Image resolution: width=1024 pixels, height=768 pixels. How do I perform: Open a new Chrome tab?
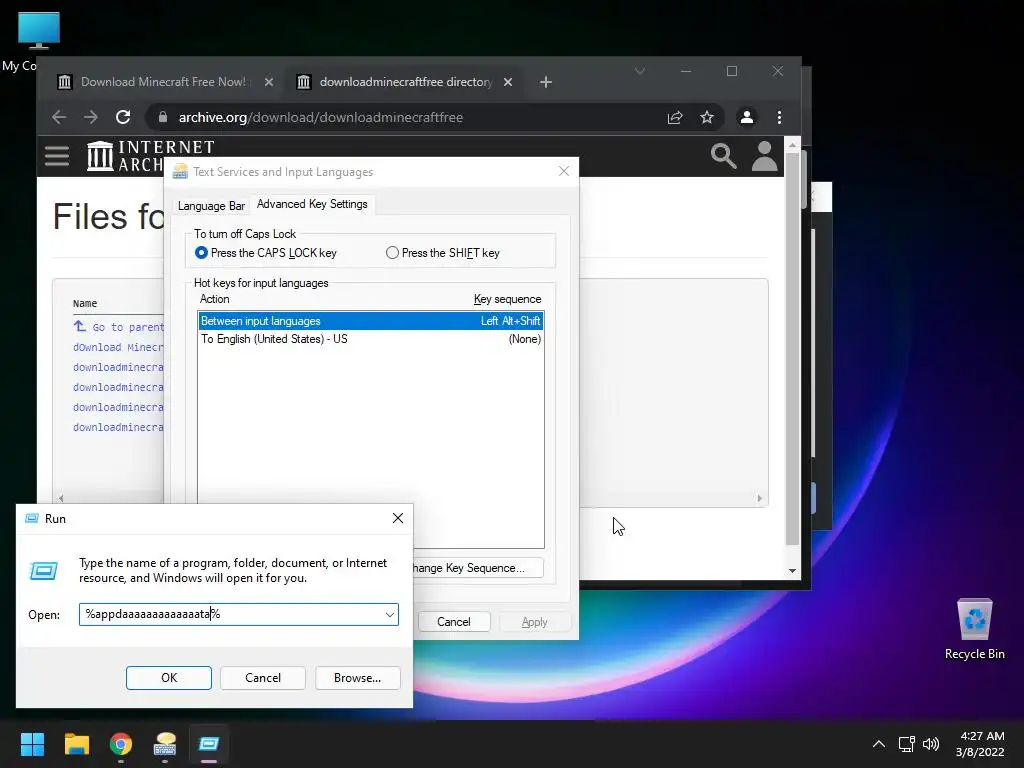coord(546,82)
